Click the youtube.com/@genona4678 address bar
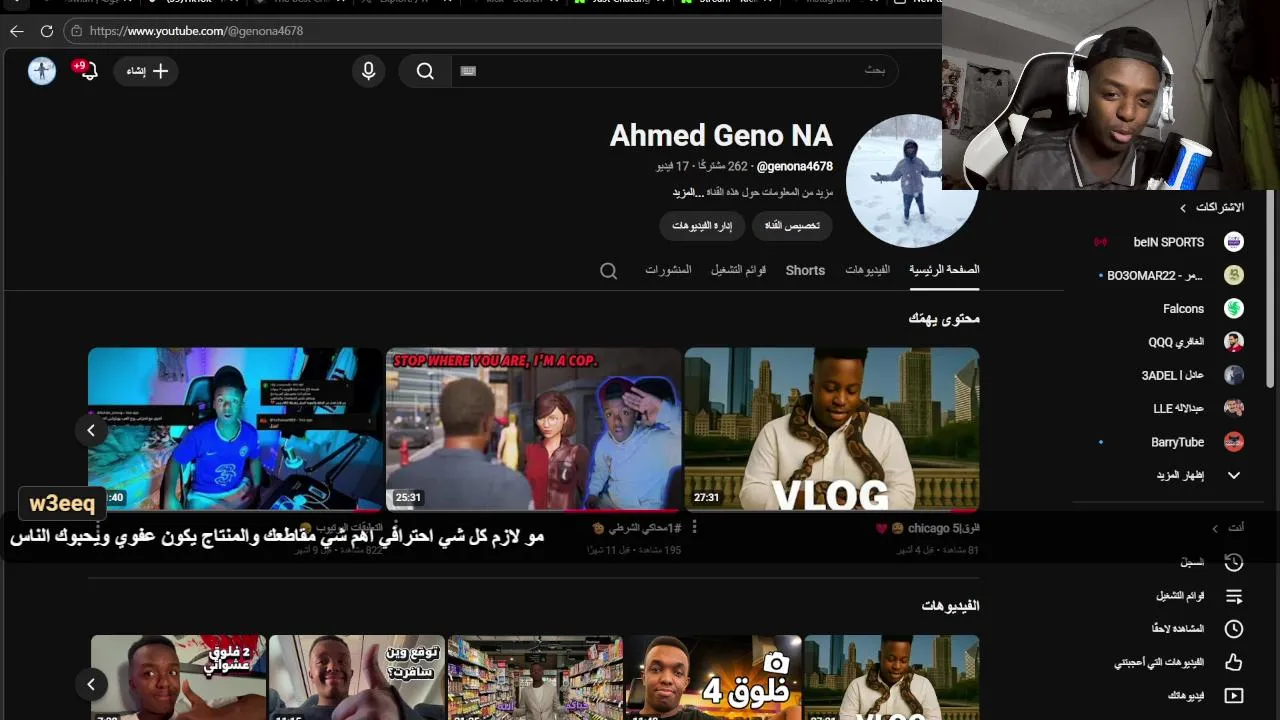 (x=500, y=31)
